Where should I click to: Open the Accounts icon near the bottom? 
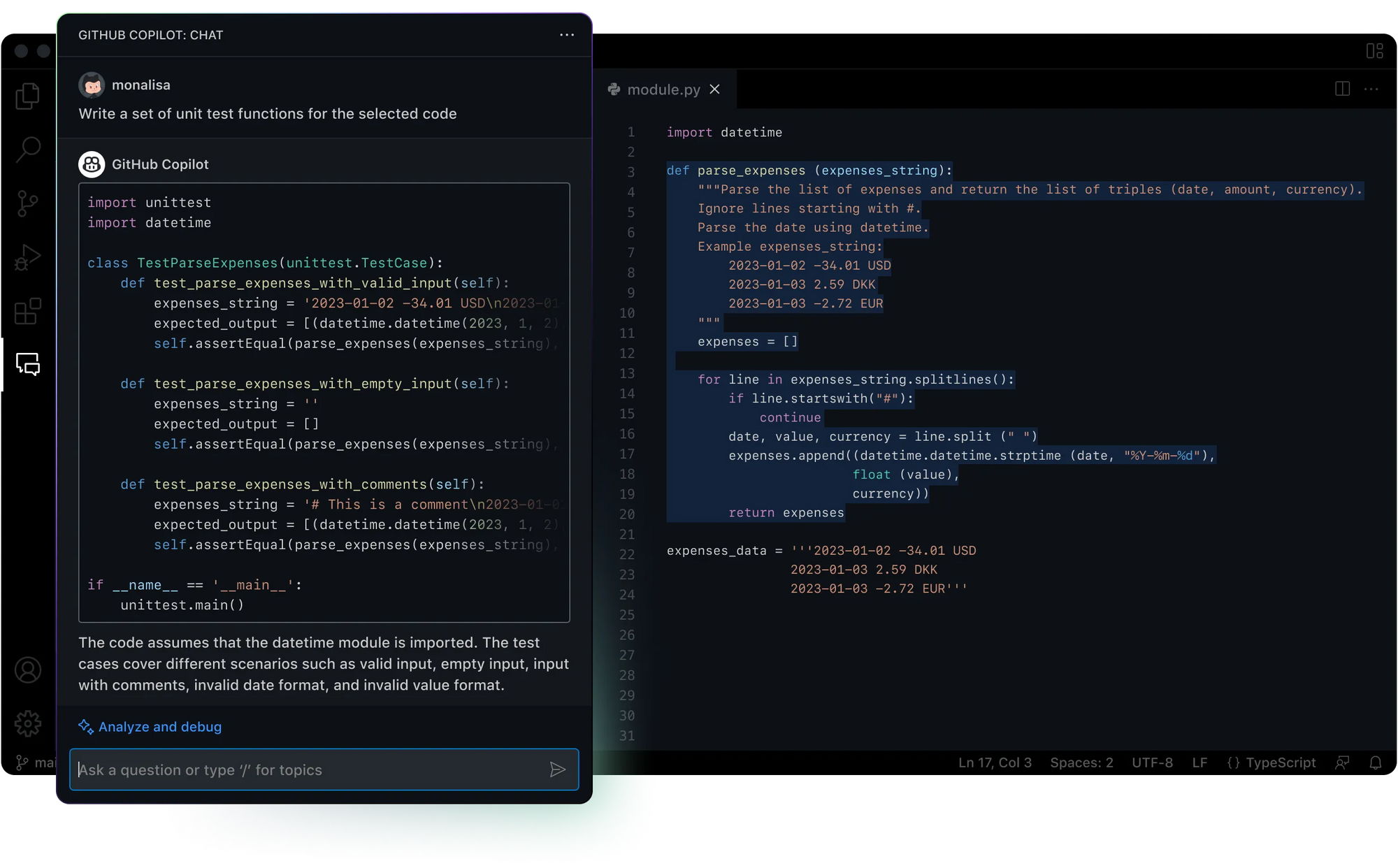pyautogui.click(x=28, y=670)
